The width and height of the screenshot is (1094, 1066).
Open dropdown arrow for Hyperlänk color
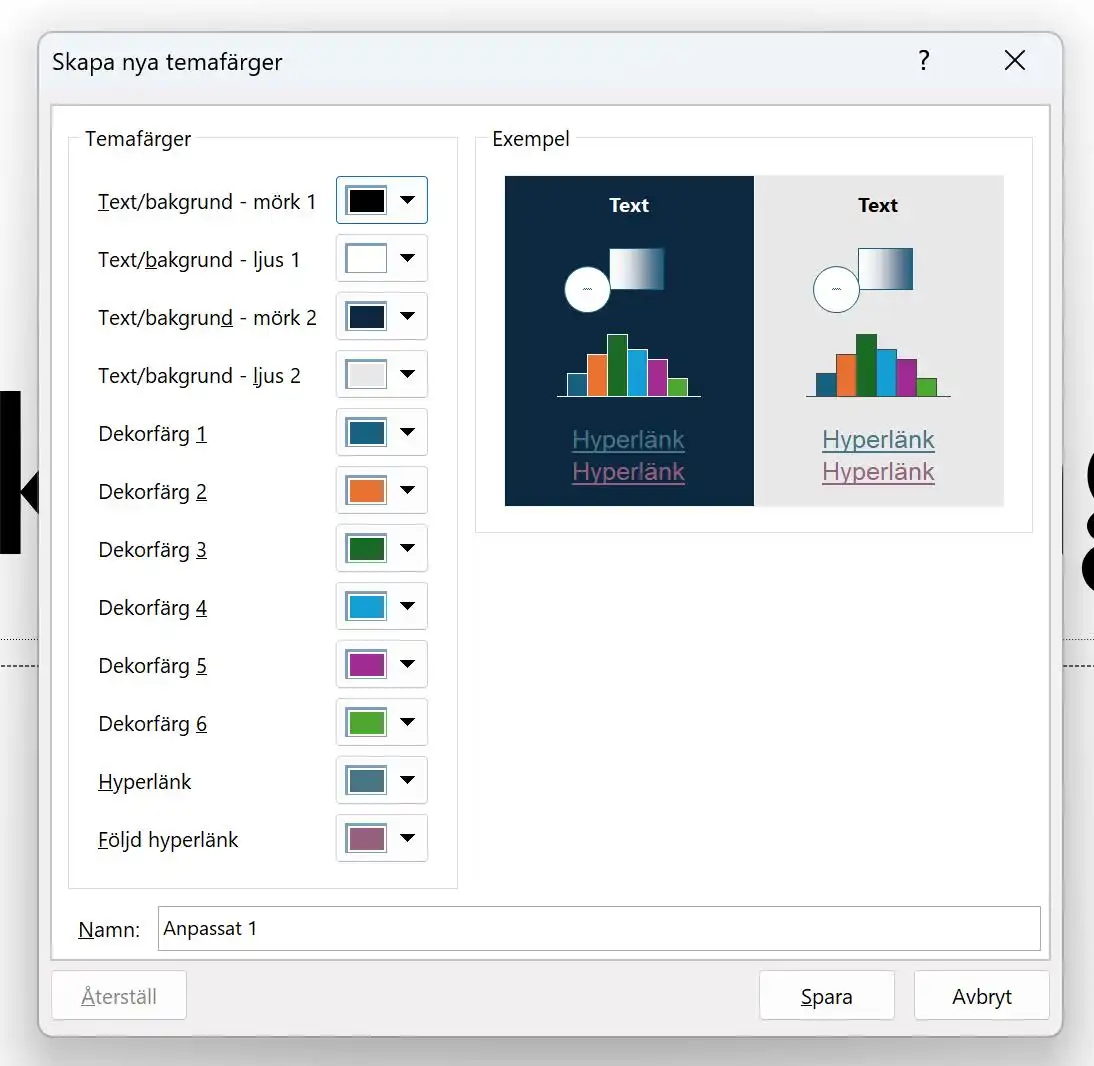[407, 779]
